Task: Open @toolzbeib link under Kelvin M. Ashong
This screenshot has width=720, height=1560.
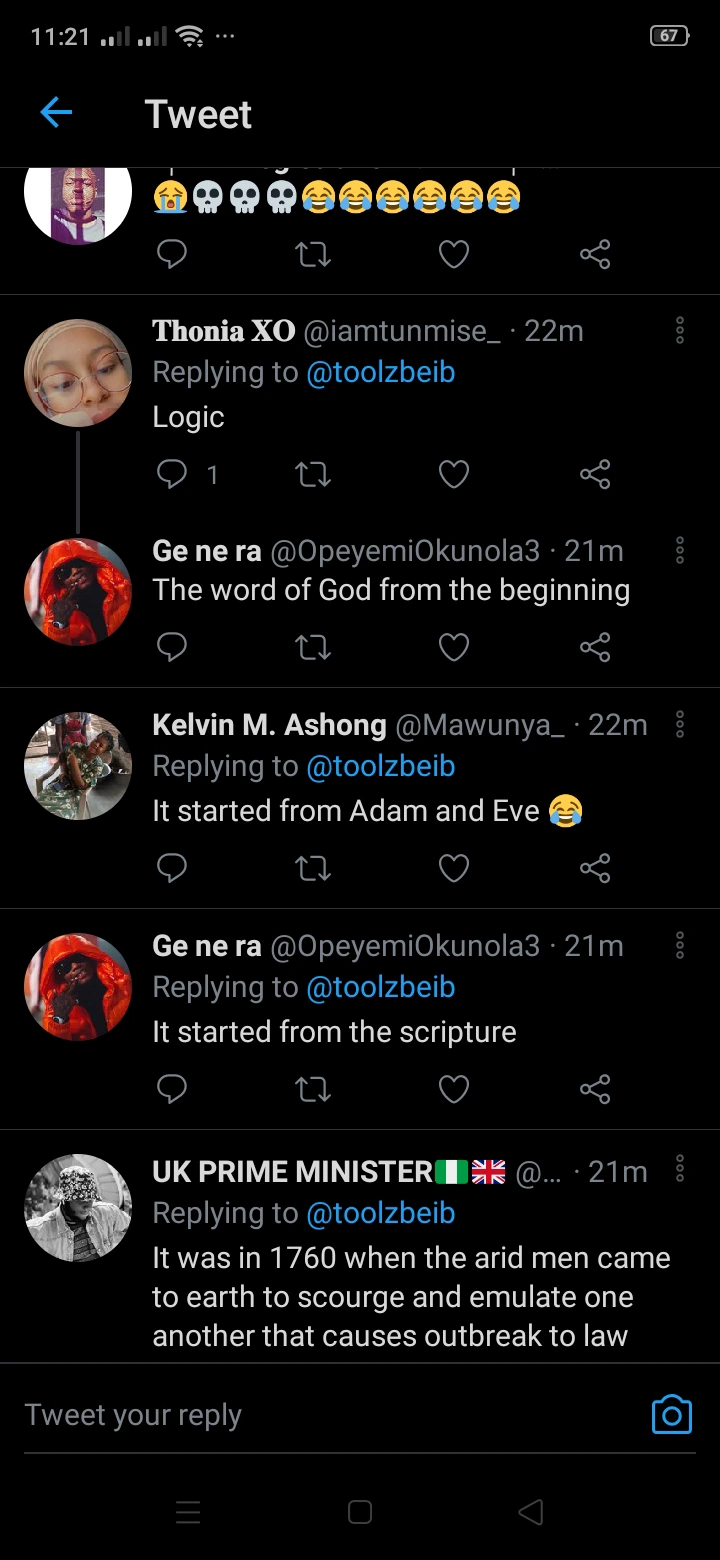Action: pos(380,767)
